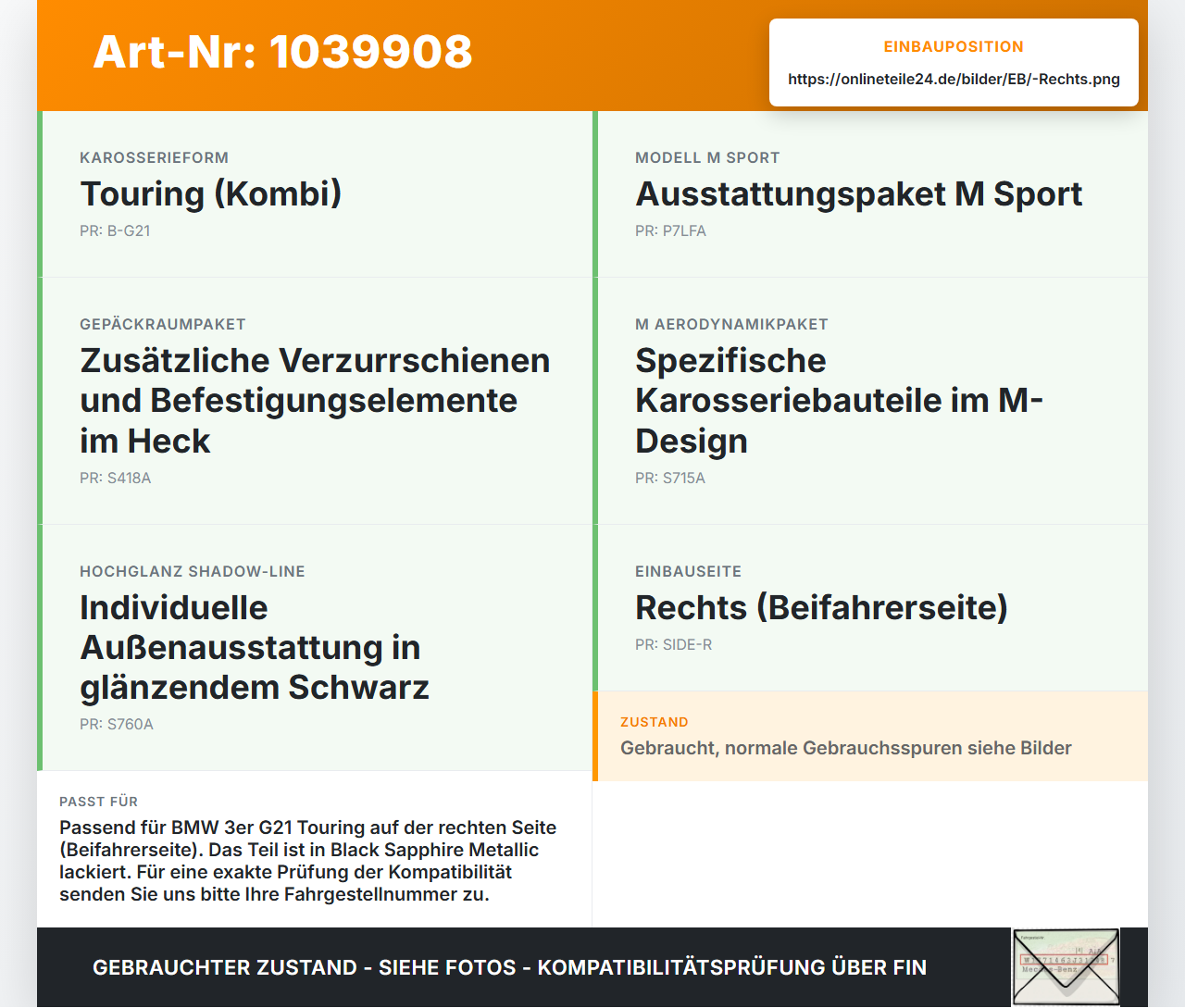This screenshot has width=1185, height=1008.
Task: Click PR code P7LFA
Action: (x=670, y=231)
